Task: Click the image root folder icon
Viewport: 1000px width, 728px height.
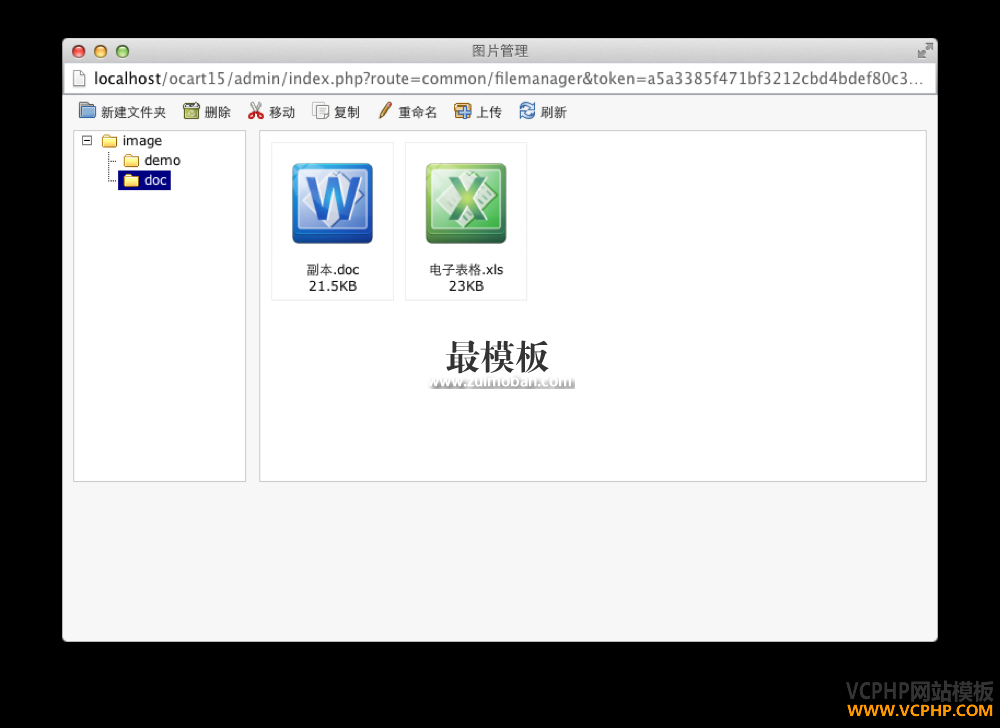Action: (110, 140)
